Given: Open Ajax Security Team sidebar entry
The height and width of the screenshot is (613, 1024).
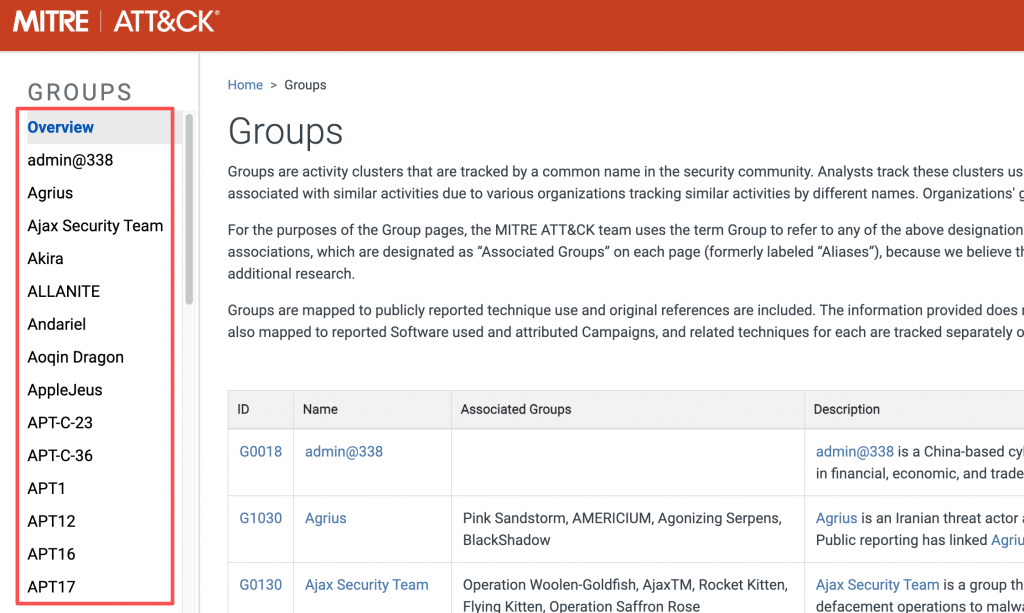Looking at the screenshot, I should tap(95, 226).
